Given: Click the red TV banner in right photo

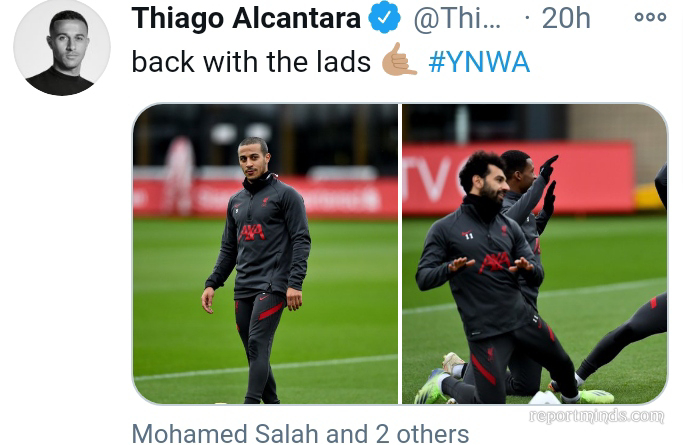Looking at the screenshot, I should click(x=517, y=179).
